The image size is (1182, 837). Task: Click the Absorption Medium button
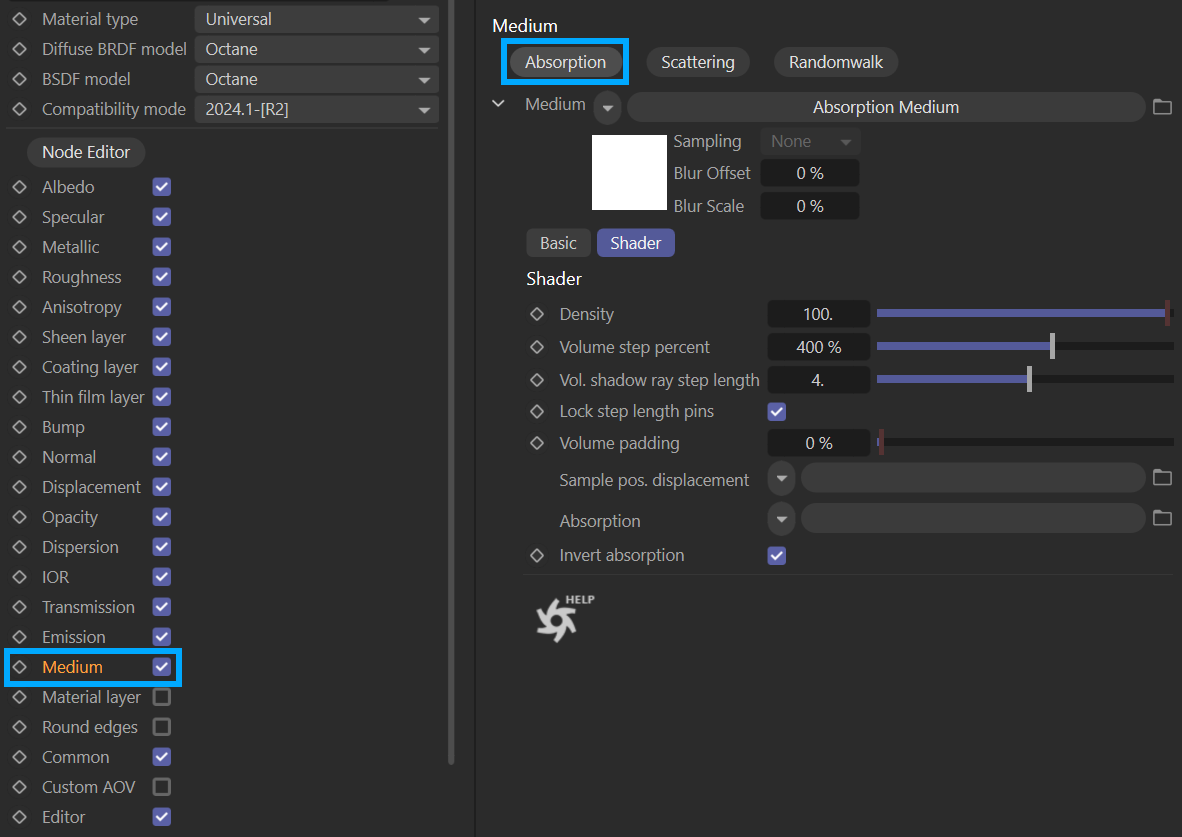[885, 107]
